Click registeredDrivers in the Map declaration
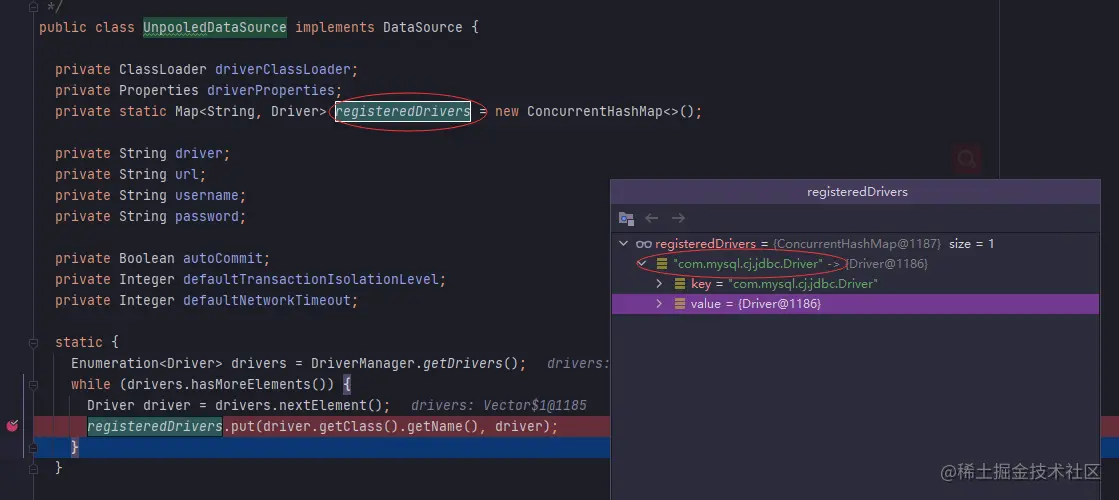 pos(403,111)
